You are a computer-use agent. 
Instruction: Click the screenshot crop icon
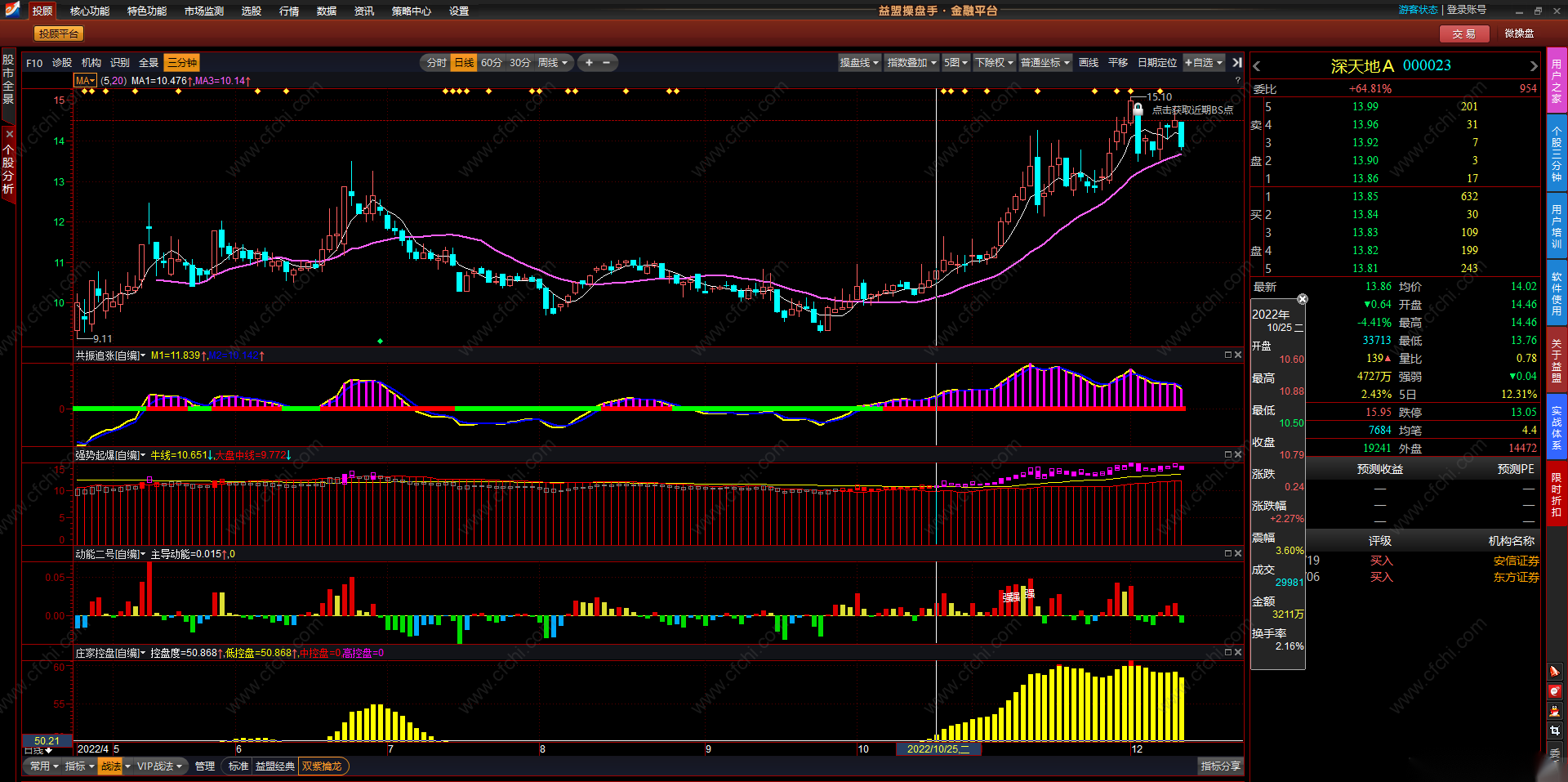[1554, 731]
